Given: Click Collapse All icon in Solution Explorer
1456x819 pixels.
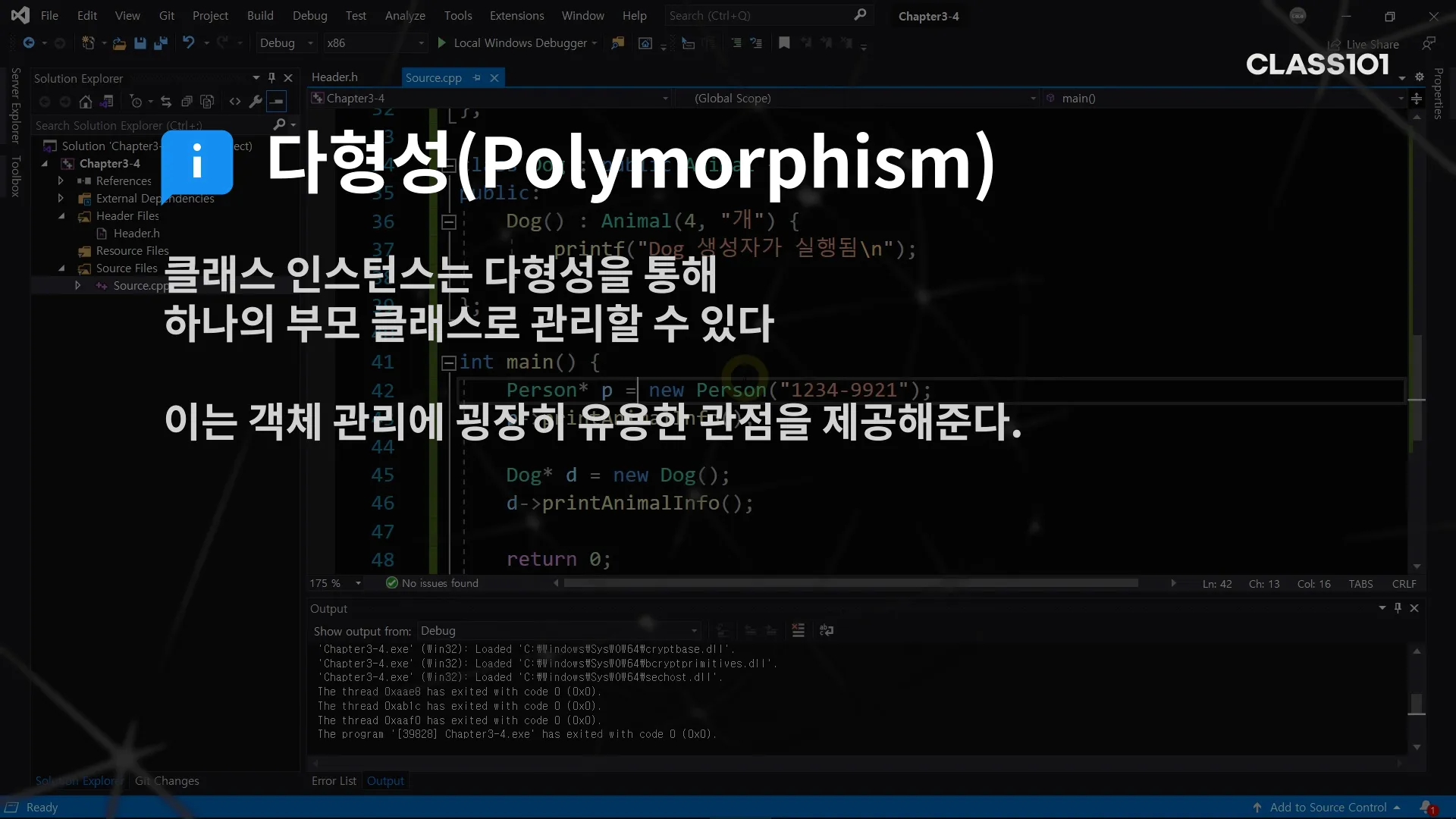Looking at the screenshot, I should point(187,102).
